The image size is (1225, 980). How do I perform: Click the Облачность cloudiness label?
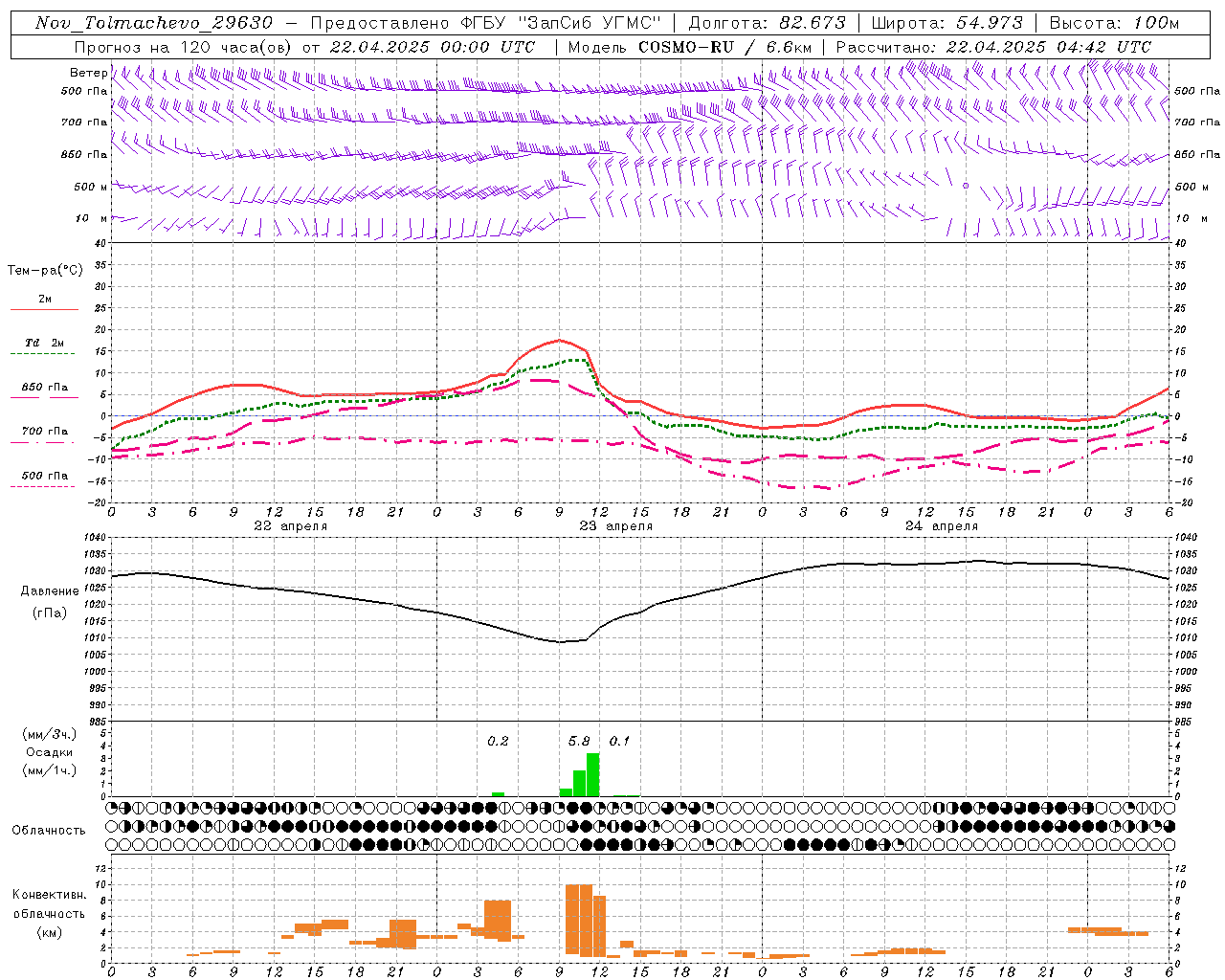(49, 831)
